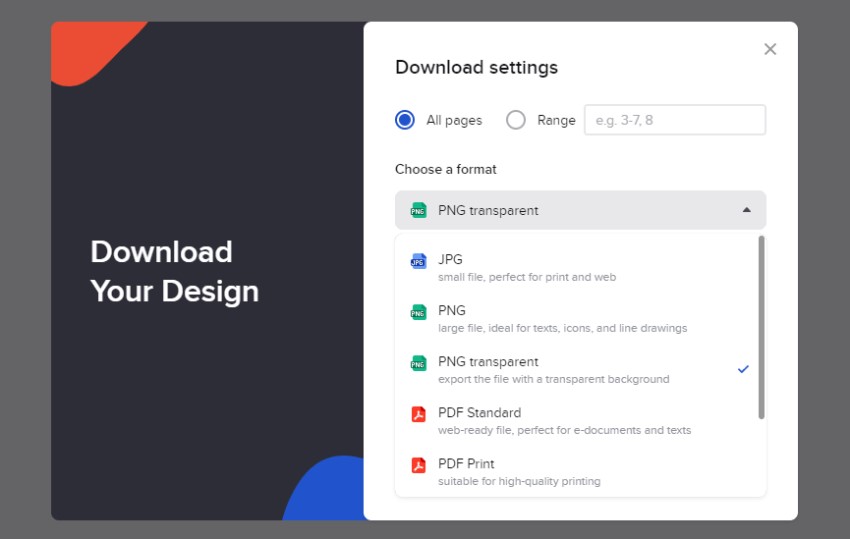Collapse the PNG transparent format dropdown
850x539 pixels.
tap(580, 210)
